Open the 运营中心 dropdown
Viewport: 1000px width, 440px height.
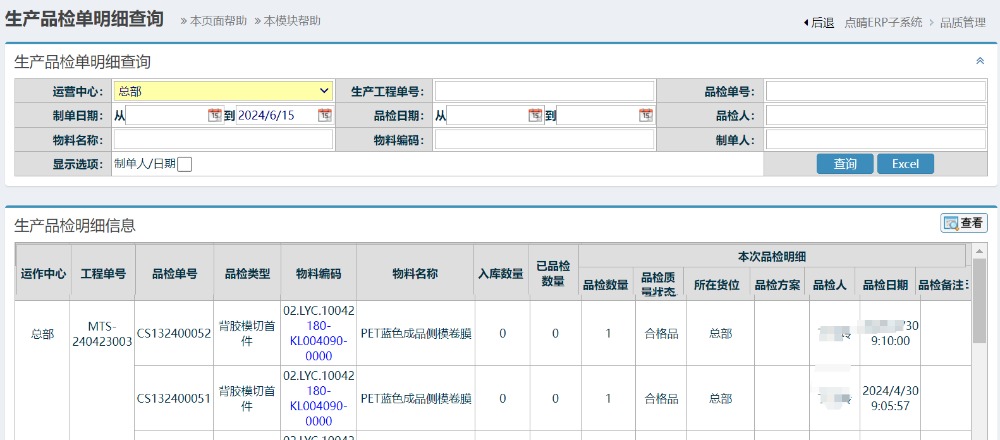[223, 91]
